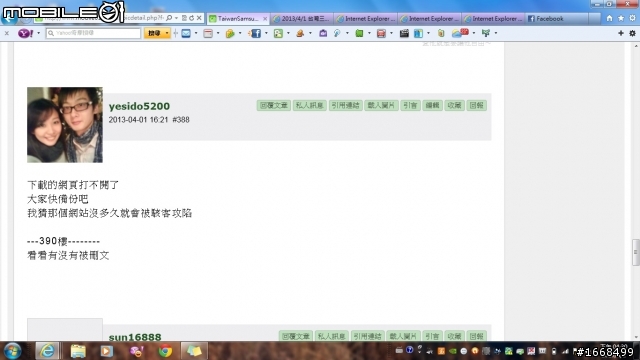Switch to the Facebook tab
The height and width of the screenshot is (360, 640).
click(x=557, y=18)
